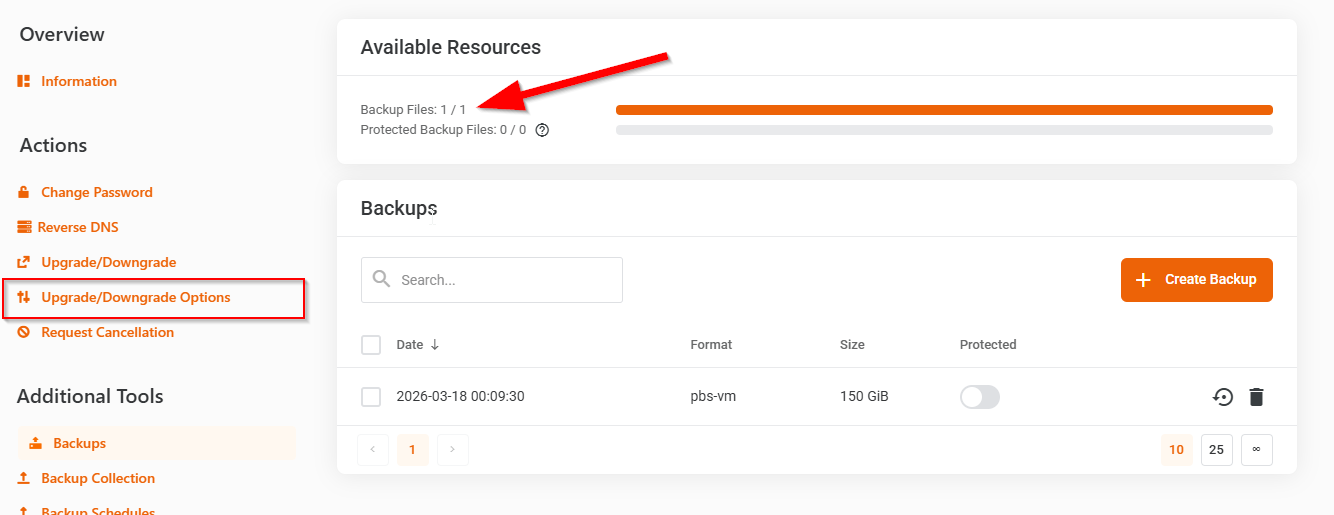Click the orange Backup Files usage bar
Screen dimensions: 1334x515
click(943, 110)
